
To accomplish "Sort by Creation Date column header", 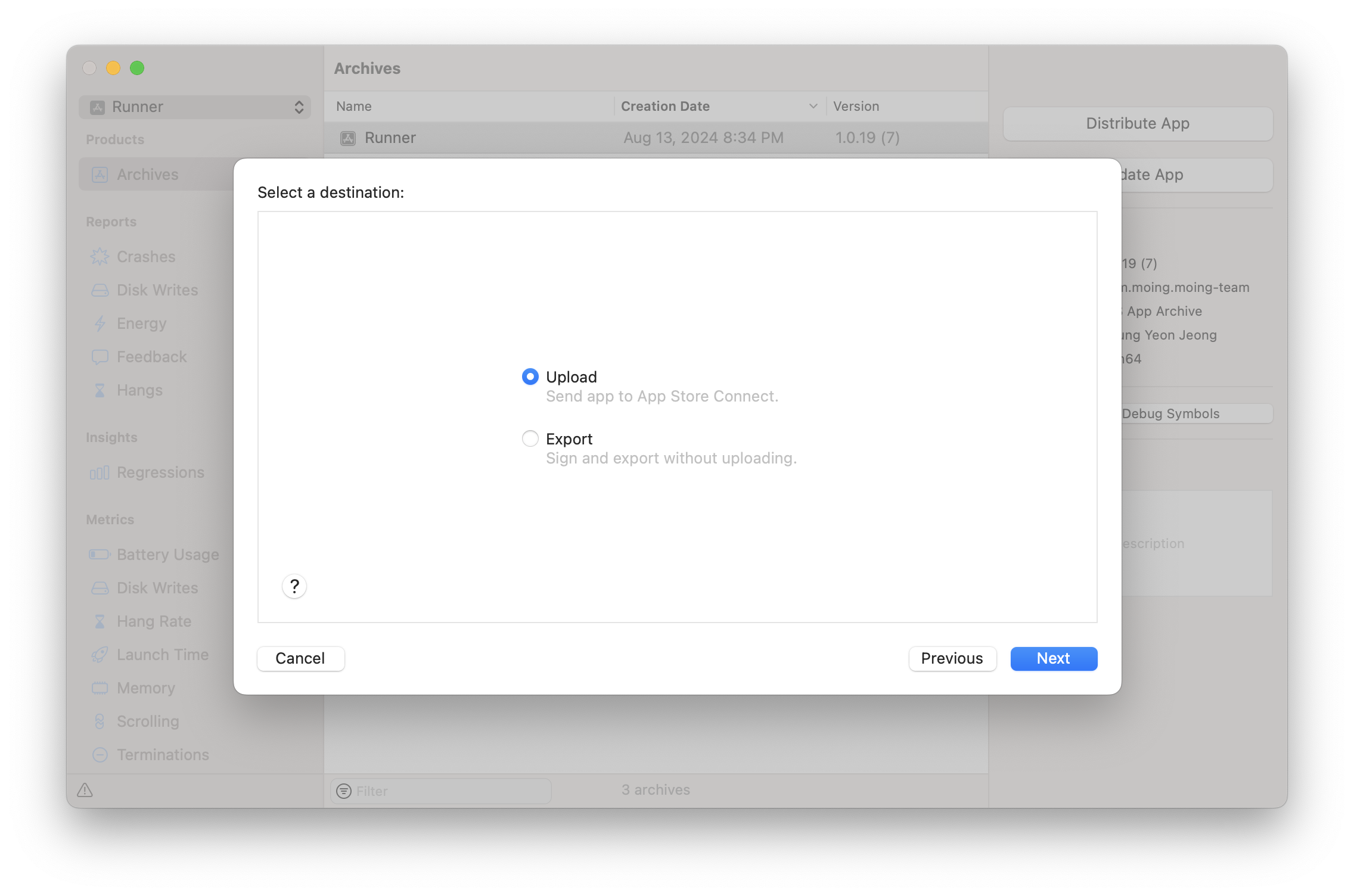I will pos(721,106).
